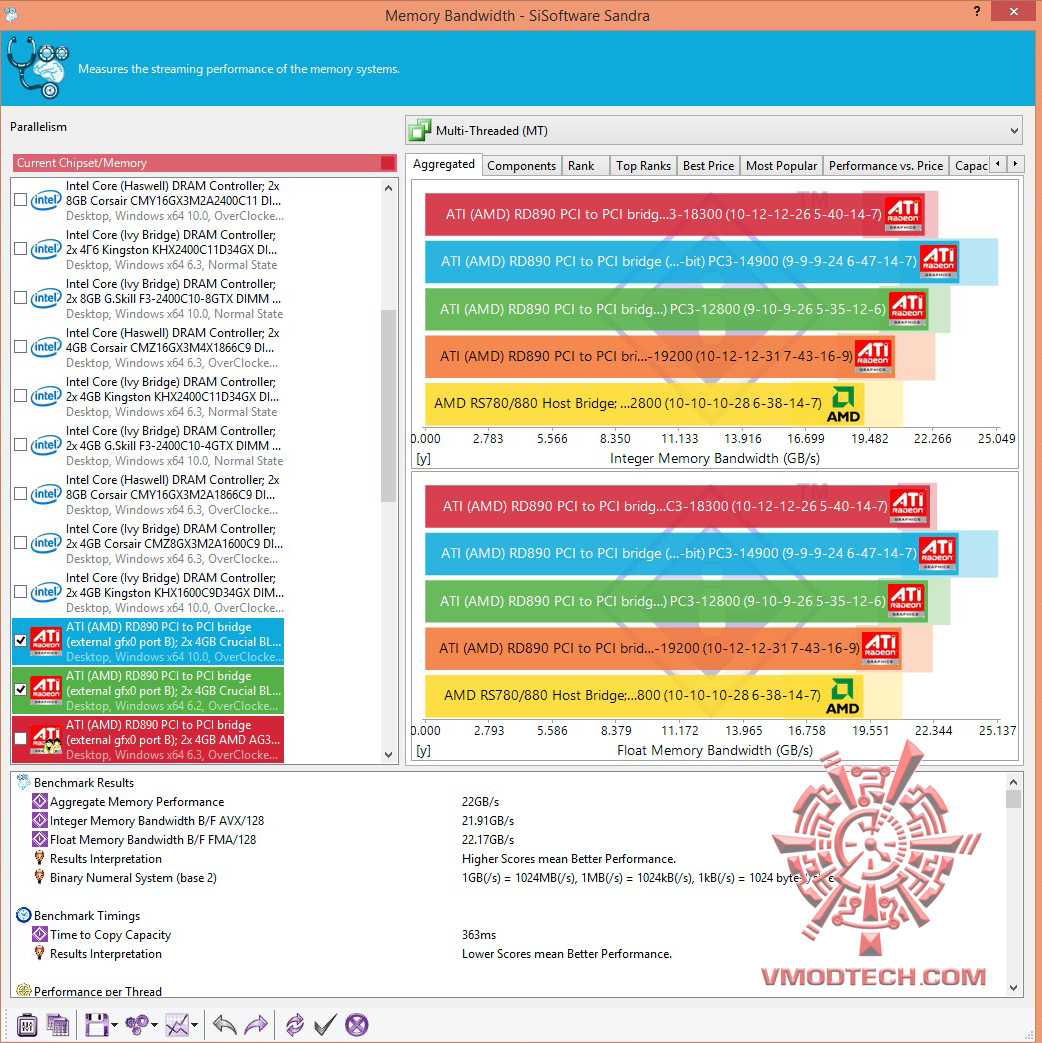
Task: Click tab strip scroll-right arrow
Action: [x=1015, y=164]
